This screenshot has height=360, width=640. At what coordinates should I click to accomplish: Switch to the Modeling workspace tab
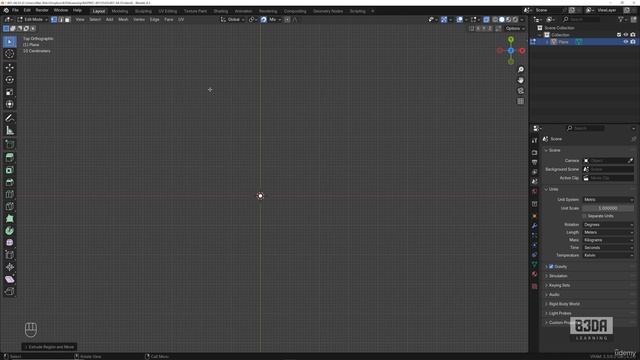[x=120, y=11]
